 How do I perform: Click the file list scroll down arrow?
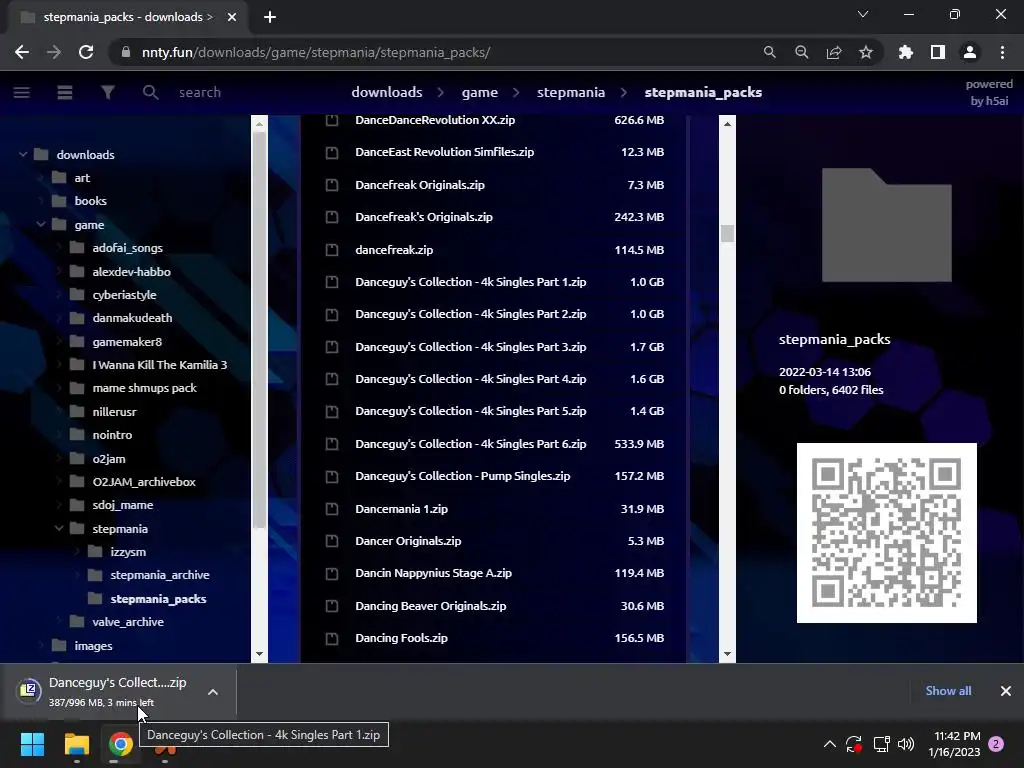click(727, 654)
